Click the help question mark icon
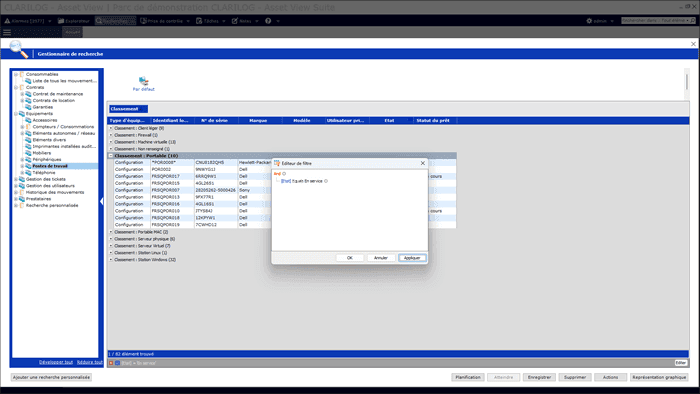Image resolution: width=700 pixels, height=394 pixels. [x=268, y=21]
